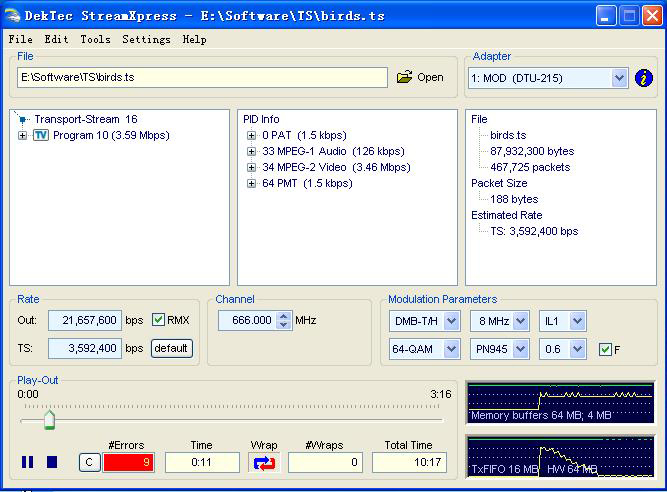Click the TV icon for Program 10
Image resolution: width=667 pixels, height=492 pixels.
(x=41, y=135)
